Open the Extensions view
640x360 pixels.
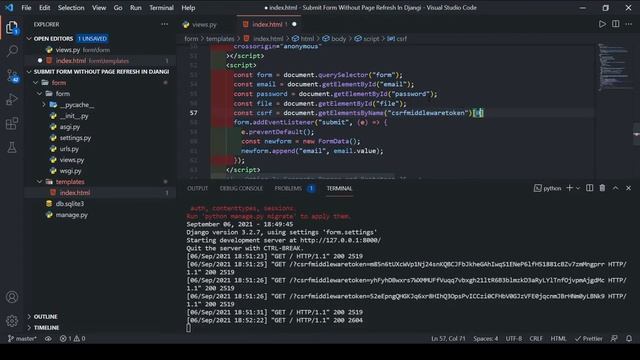pyautogui.click(x=12, y=123)
